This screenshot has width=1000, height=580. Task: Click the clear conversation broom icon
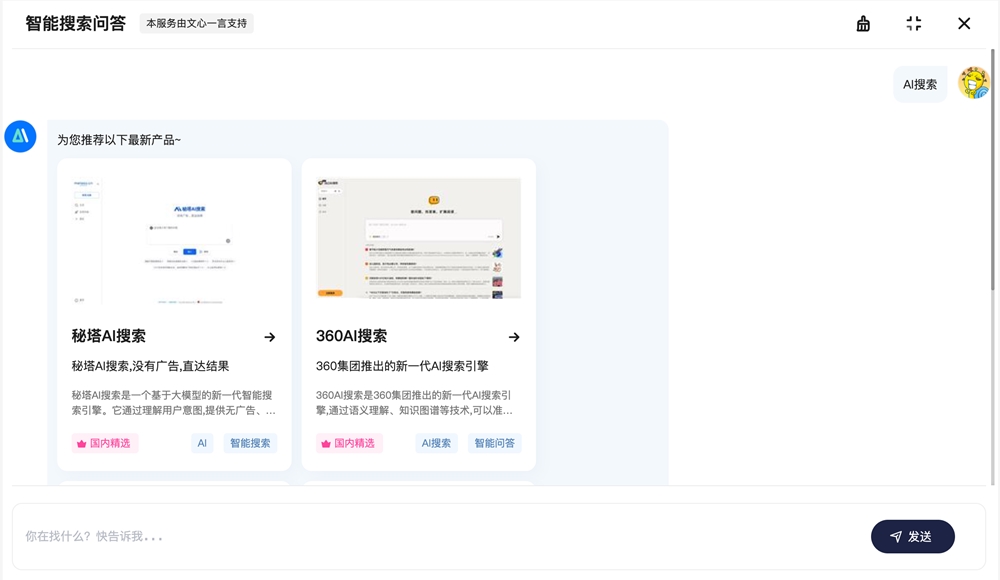point(863,23)
